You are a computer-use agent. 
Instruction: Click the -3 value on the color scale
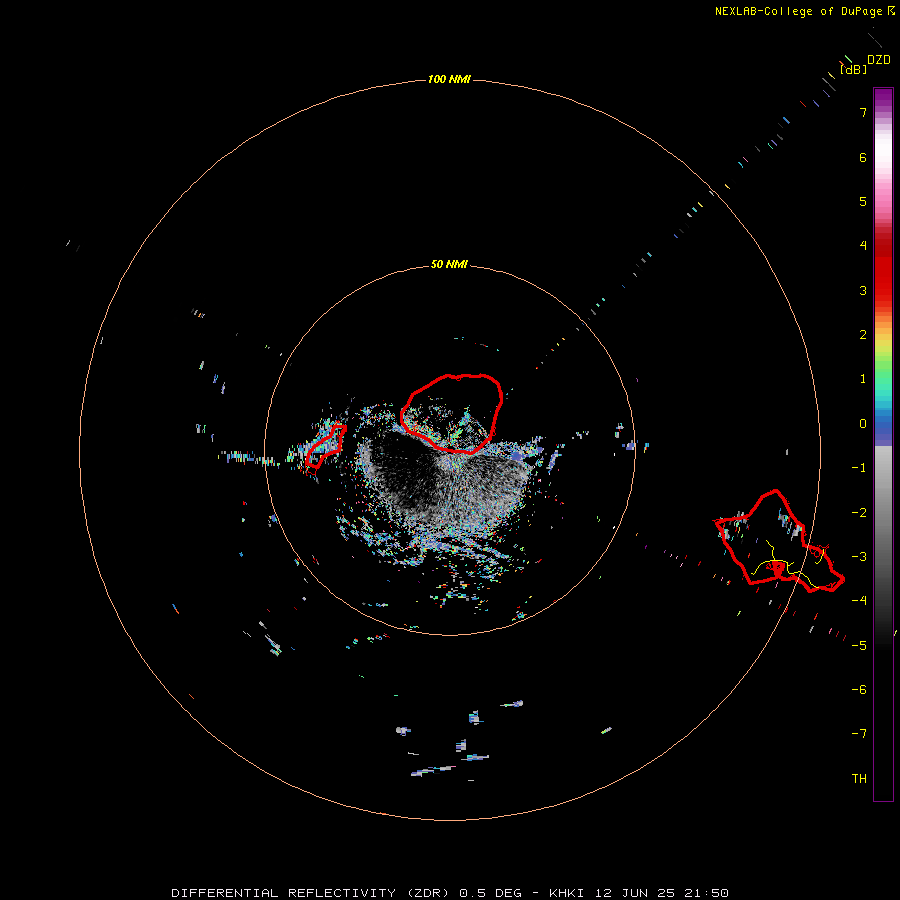(859, 557)
